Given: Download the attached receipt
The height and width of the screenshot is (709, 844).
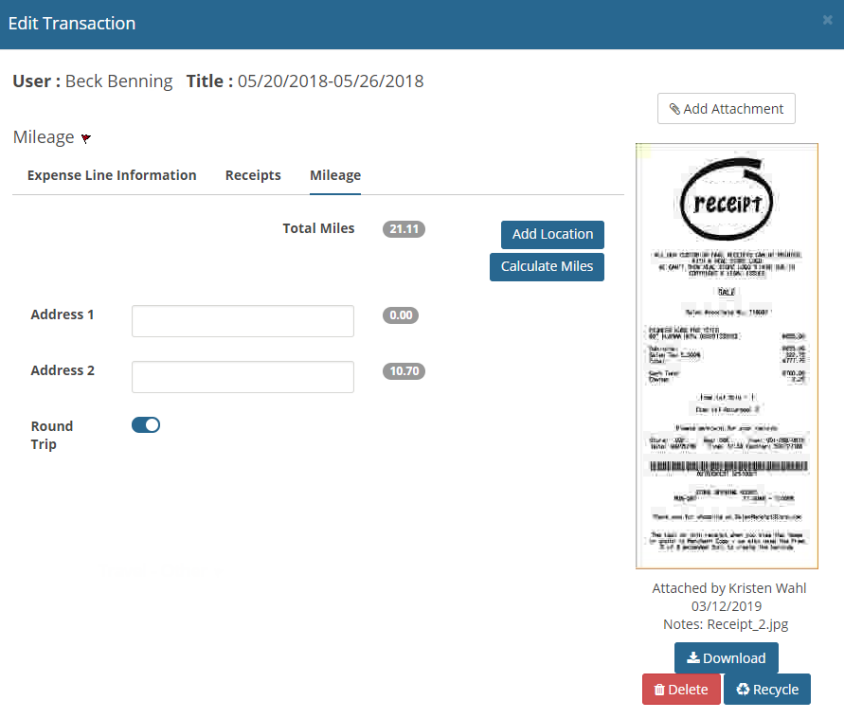Looking at the screenshot, I should point(726,658).
